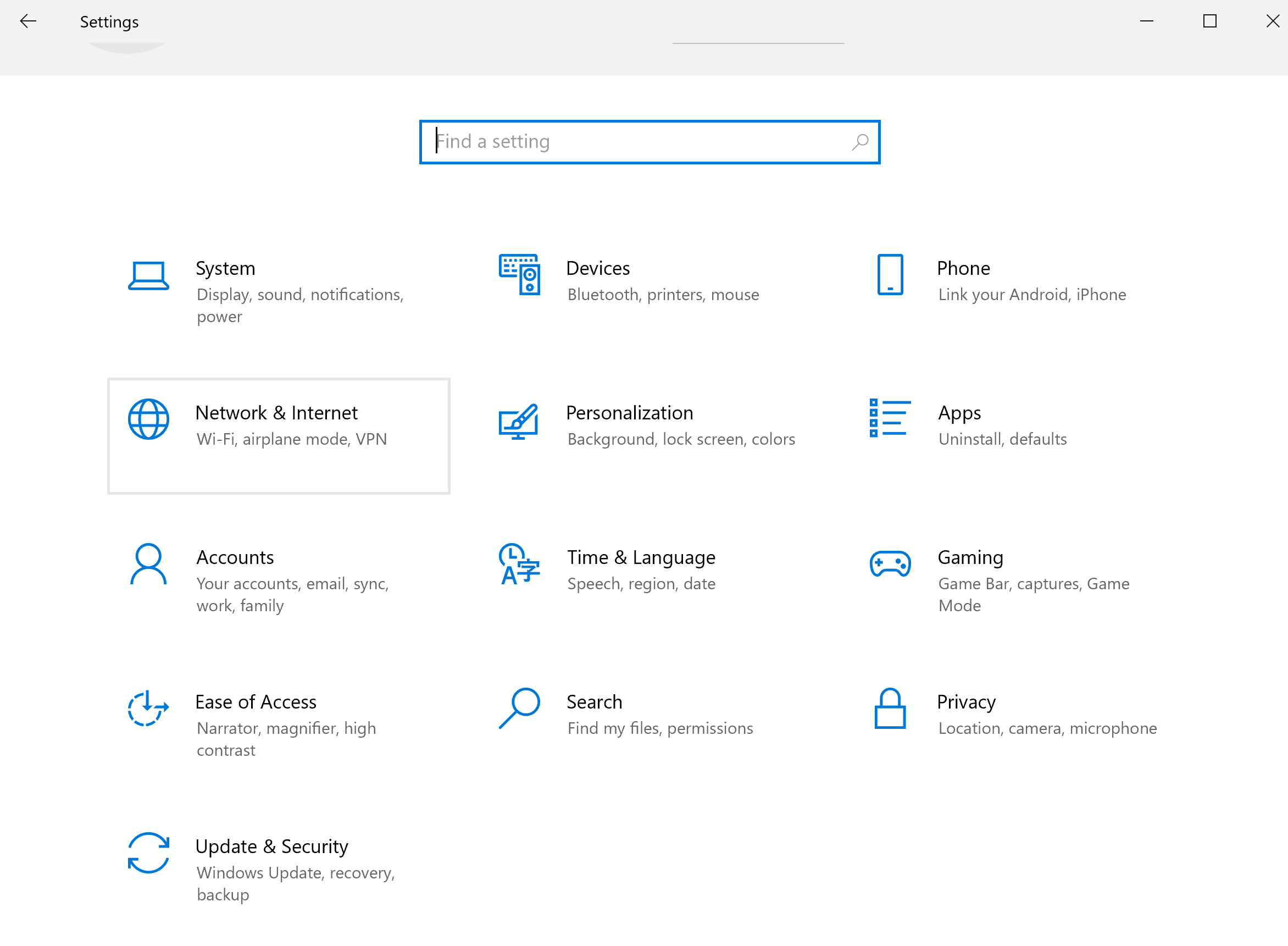Open Devices via keyboard-speaker icon
This screenshot has height=946, width=1288.
(x=519, y=275)
